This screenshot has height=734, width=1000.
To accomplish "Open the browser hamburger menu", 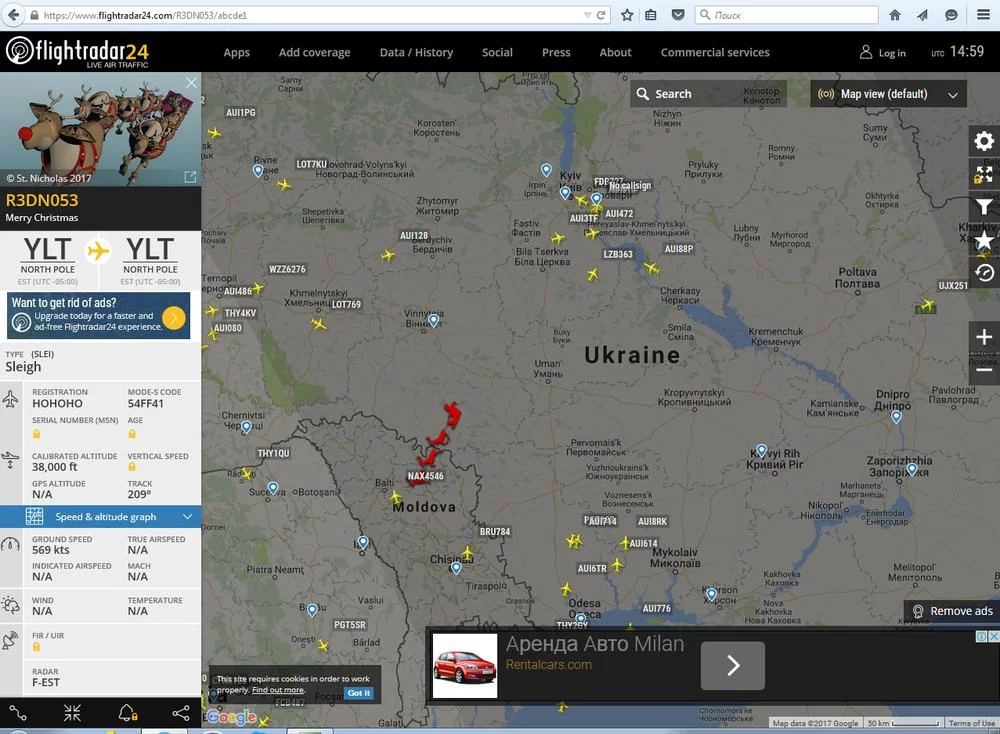I will 983,15.
